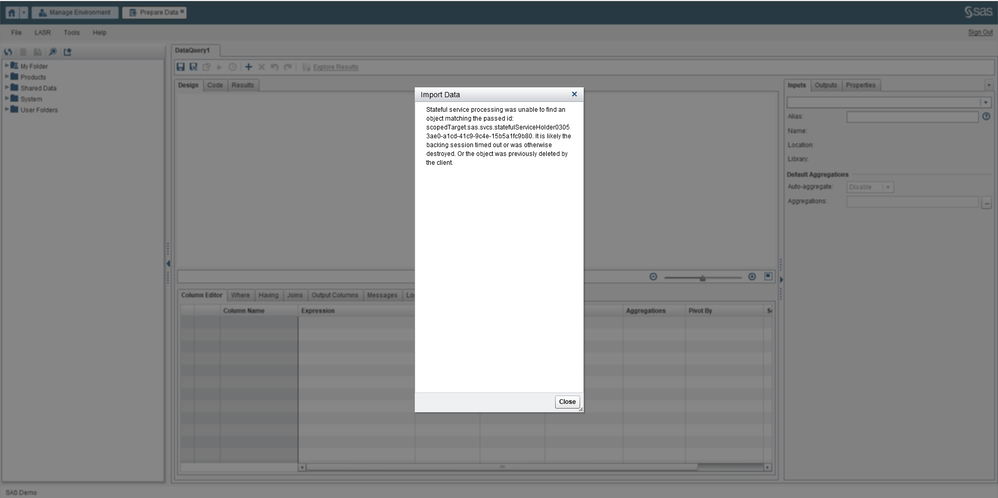Image resolution: width=998 pixels, height=498 pixels.
Task: Expand the Products folder node
Action: click(6, 76)
